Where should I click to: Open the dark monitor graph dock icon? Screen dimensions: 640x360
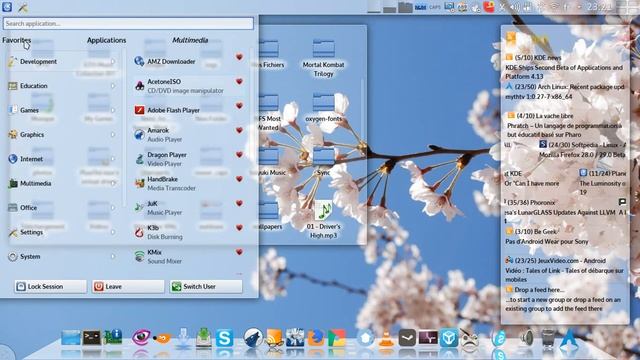[428, 338]
